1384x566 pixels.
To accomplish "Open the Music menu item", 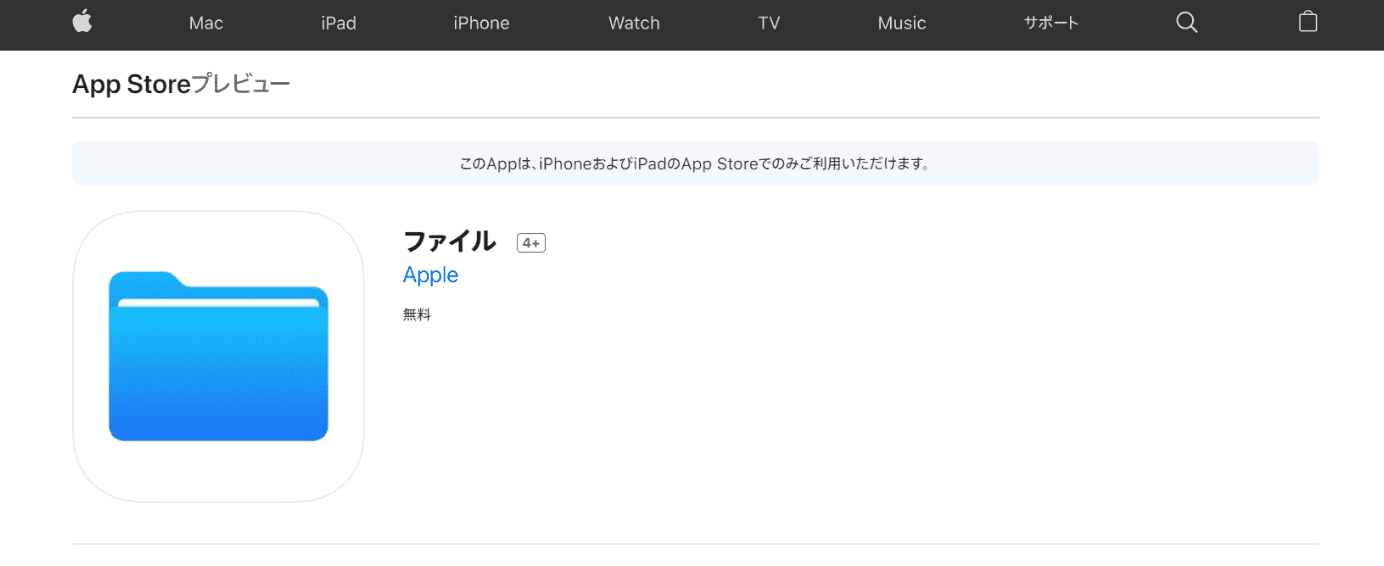I will click(x=902, y=23).
